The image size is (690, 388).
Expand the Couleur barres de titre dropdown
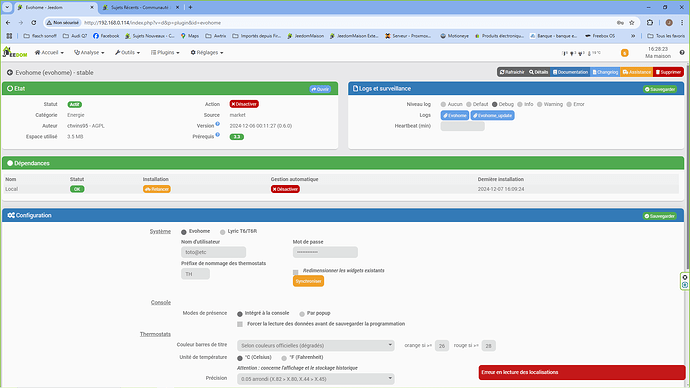(x=316, y=345)
